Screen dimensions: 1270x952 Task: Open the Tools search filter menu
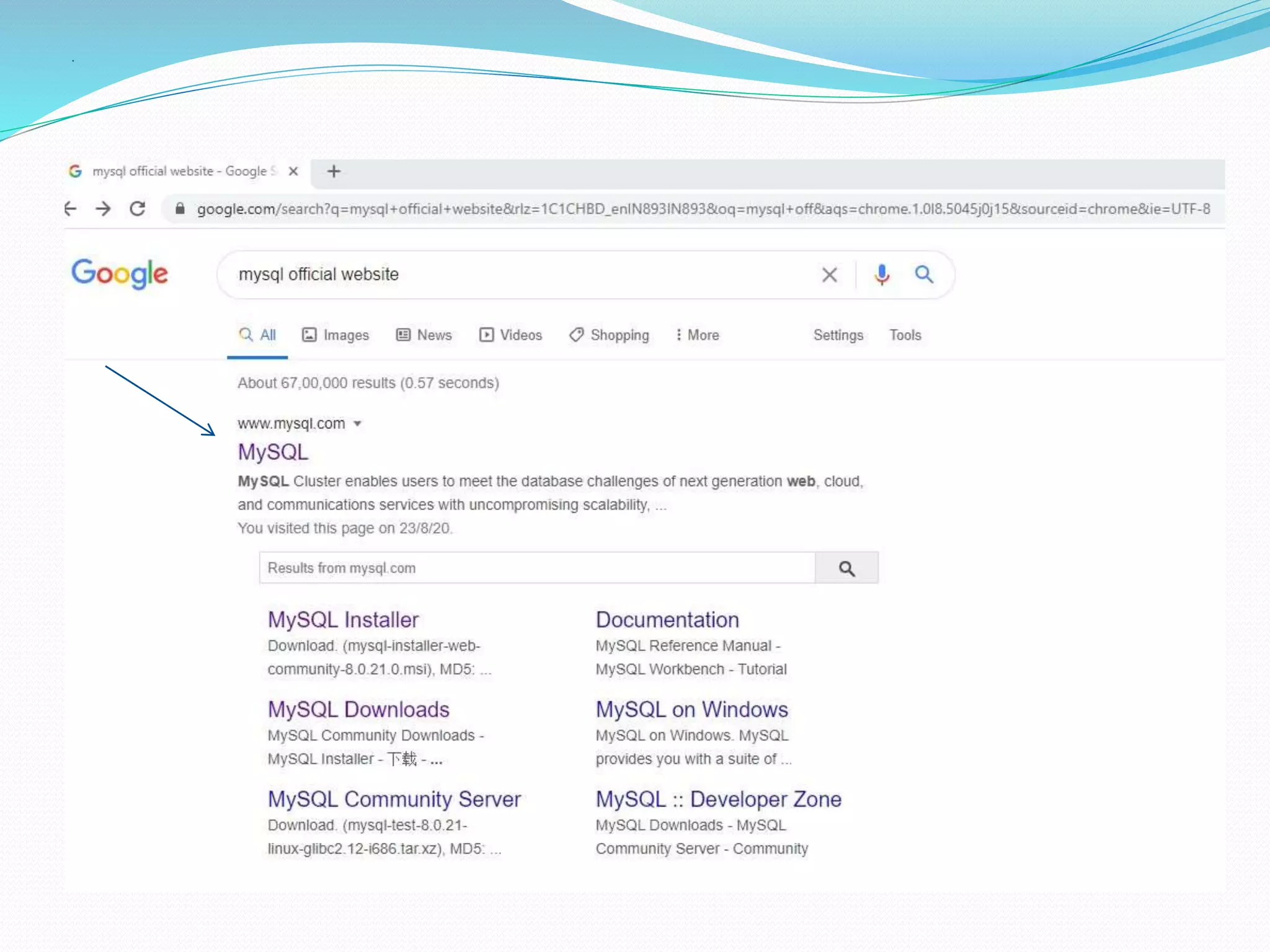905,335
